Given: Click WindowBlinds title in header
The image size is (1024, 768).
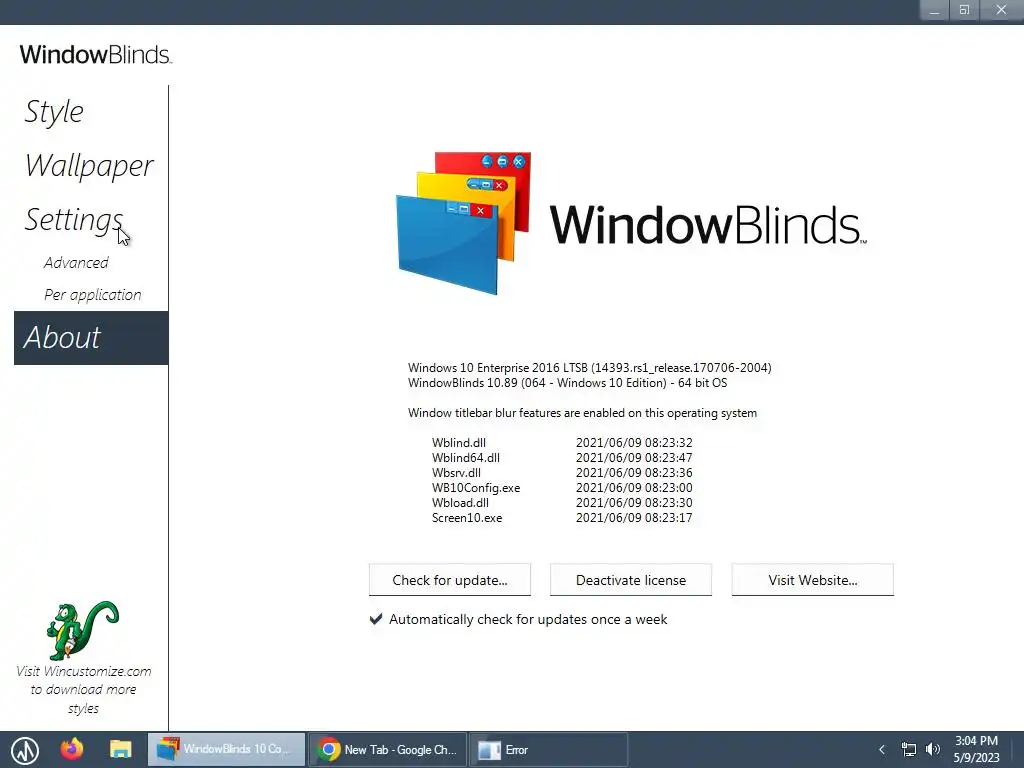Looking at the screenshot, I should pyautogui.click(x=95, y=54).
